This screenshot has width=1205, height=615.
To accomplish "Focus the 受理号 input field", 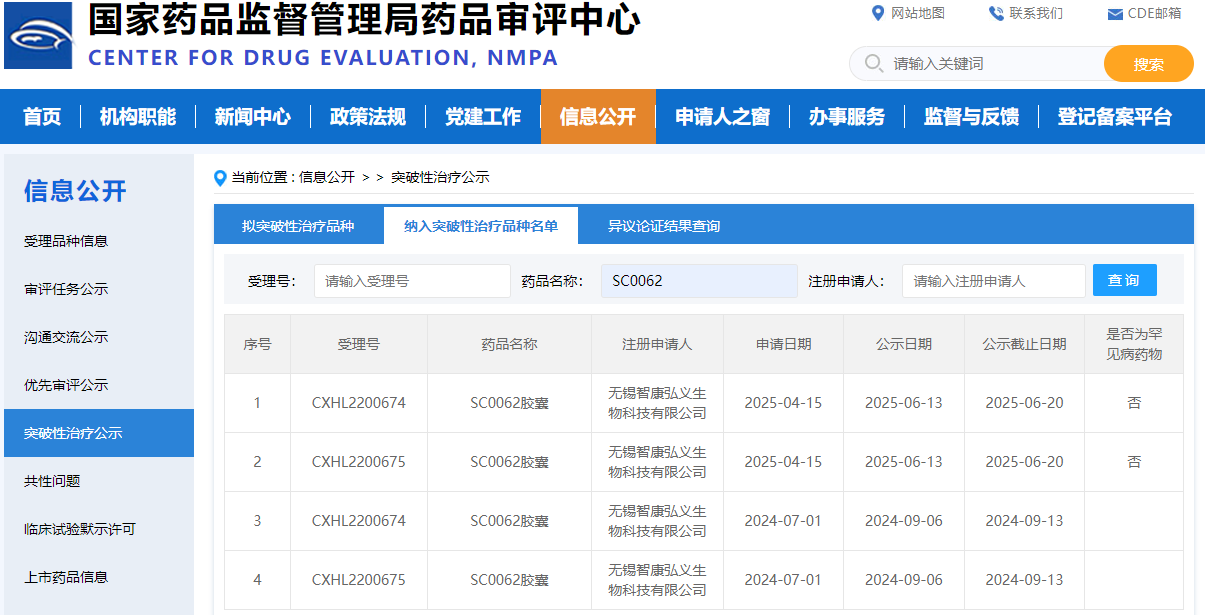I will point(412,281).
